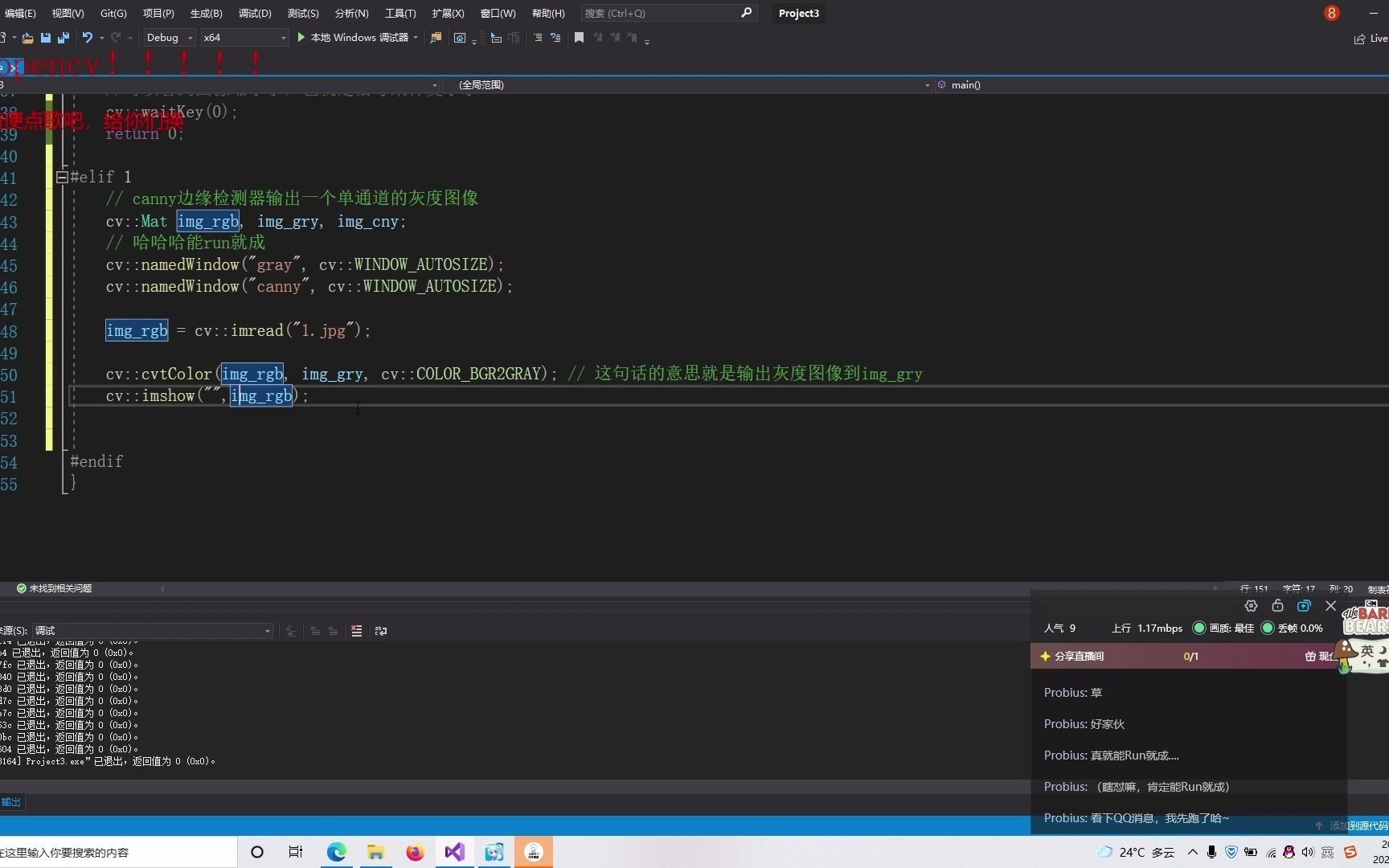Click the Cortana circle on the taskbar

[x=257, y=852]
